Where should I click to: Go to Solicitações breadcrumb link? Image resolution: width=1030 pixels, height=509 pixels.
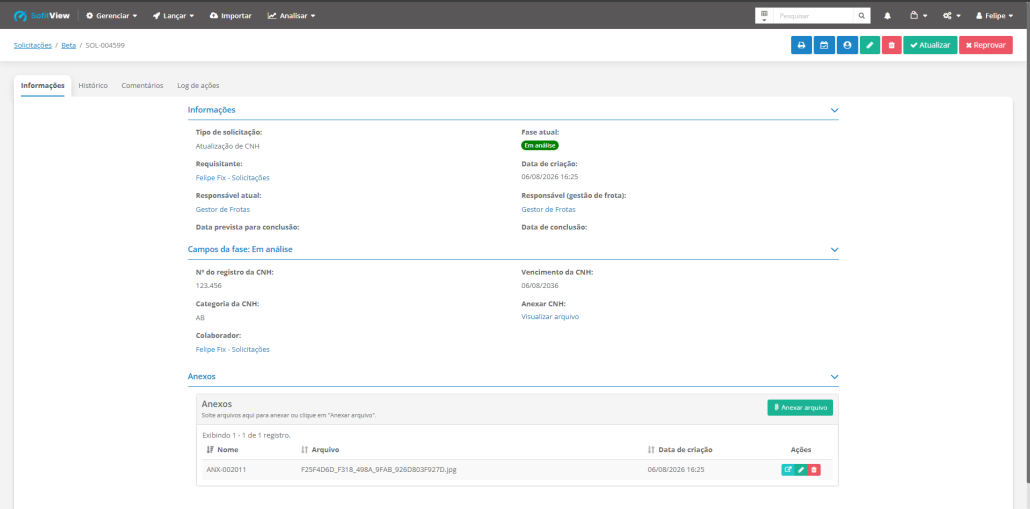click(33, 46)
